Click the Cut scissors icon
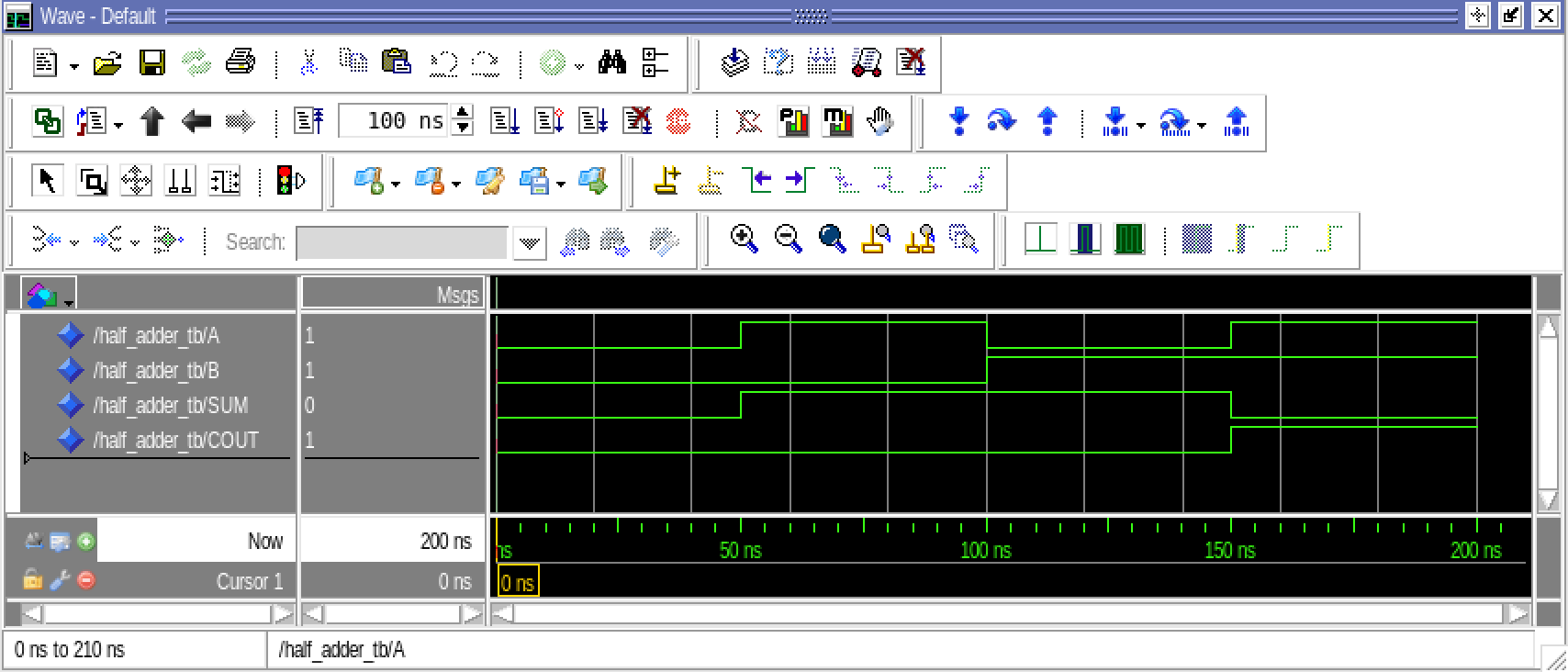The image size is (1568, 672). coord(309,63)
